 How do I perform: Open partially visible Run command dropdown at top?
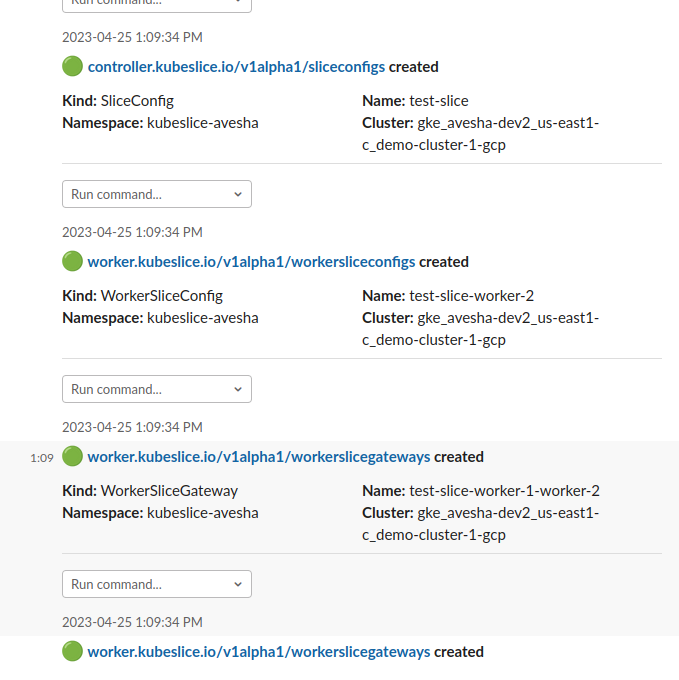click(157, 5)
